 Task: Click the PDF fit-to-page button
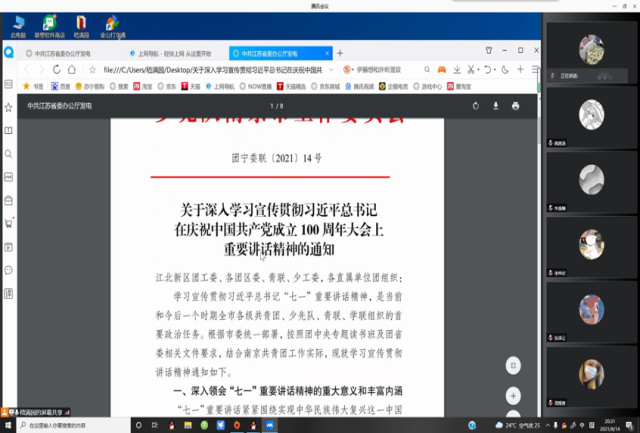click(x=513, y=365)
